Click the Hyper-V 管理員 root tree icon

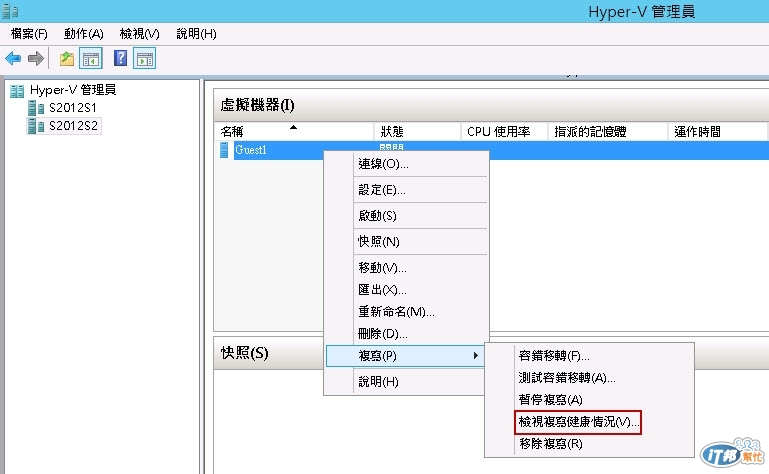(x=17, y=91)
